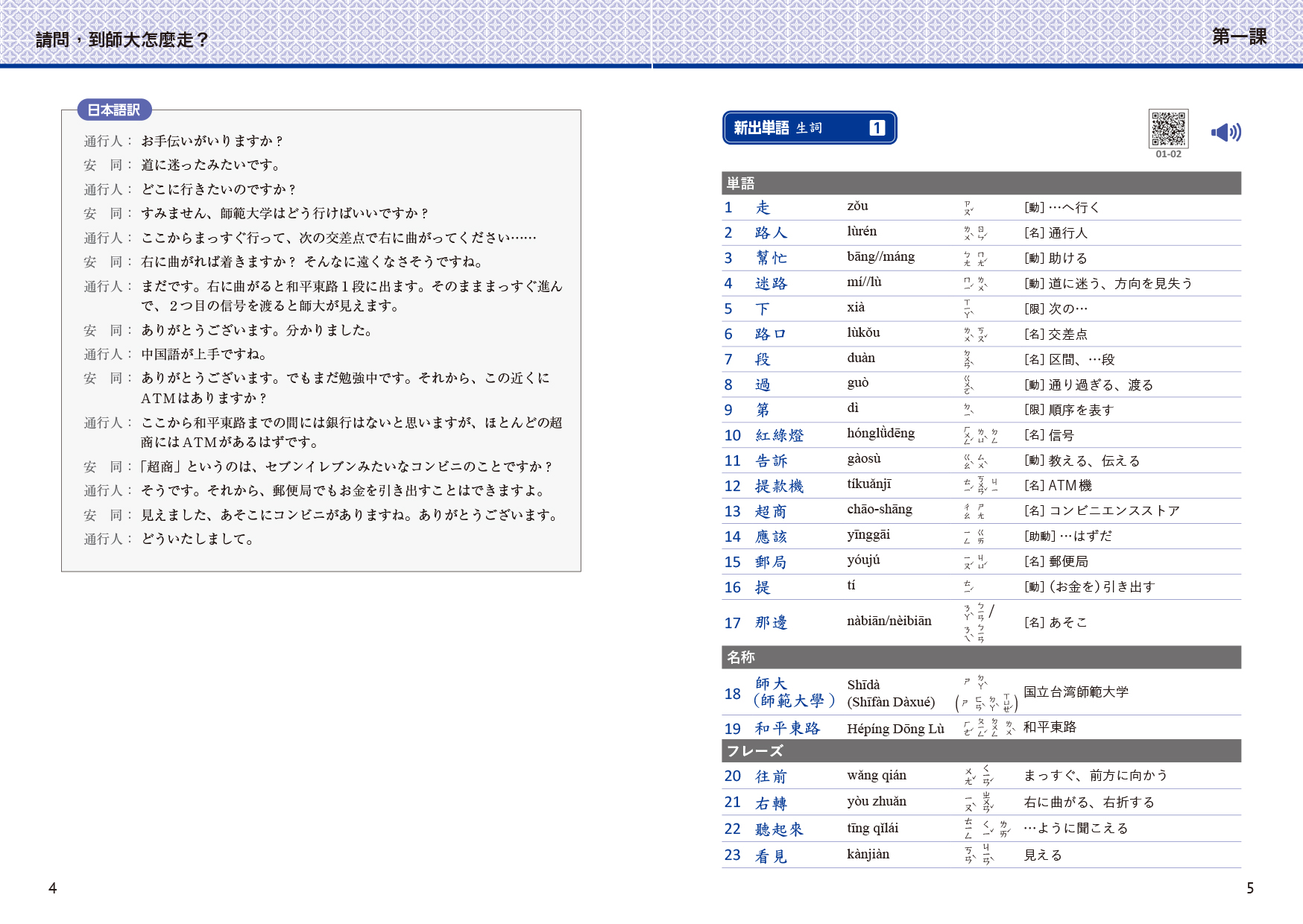Click the name 和平東路 in blue, row 19
Image resolution: width=1303 pixels, height=924 pixels.
coord(787,729)
